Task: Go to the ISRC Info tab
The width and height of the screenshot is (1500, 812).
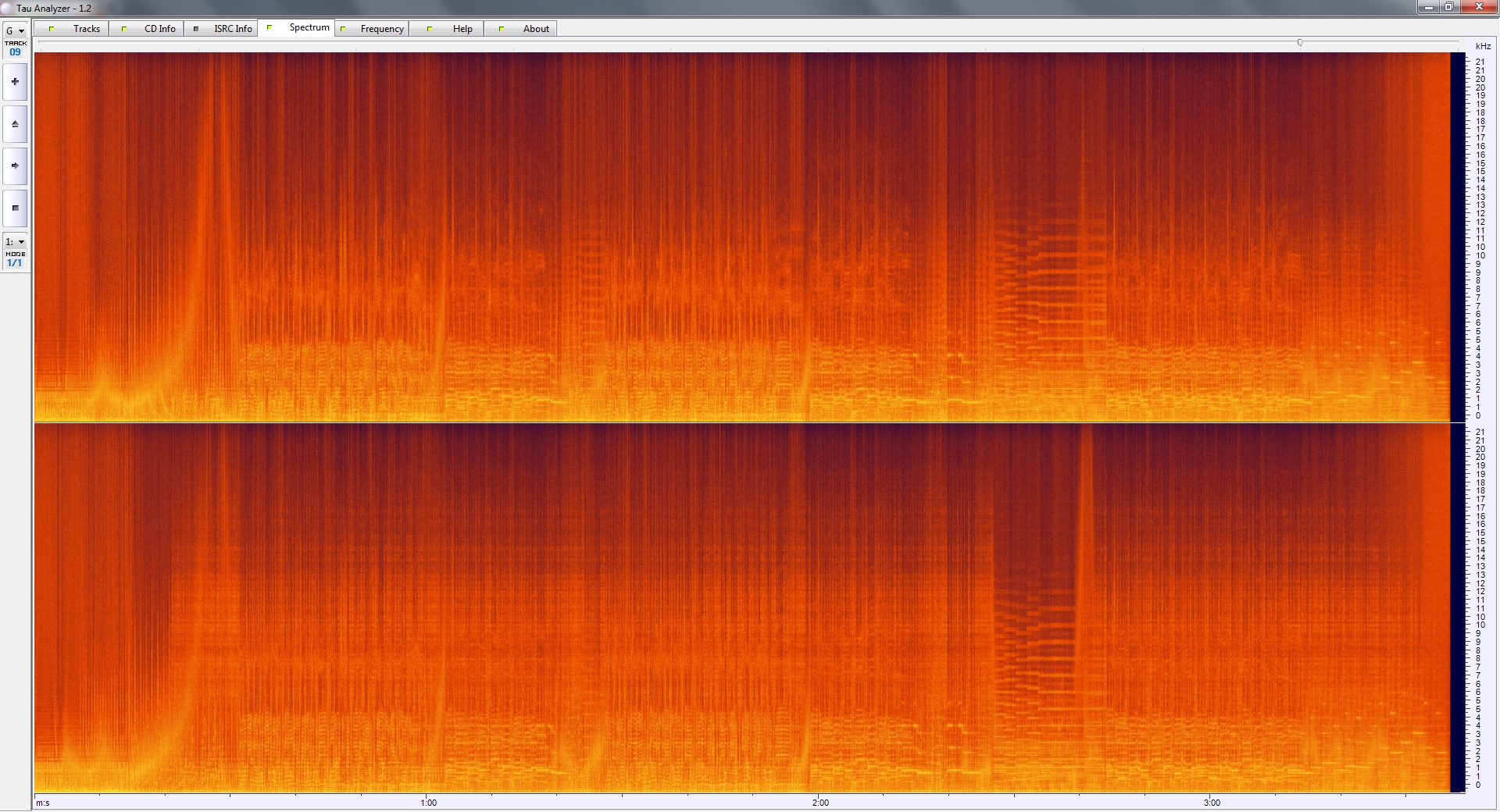Action: [233, 29]
